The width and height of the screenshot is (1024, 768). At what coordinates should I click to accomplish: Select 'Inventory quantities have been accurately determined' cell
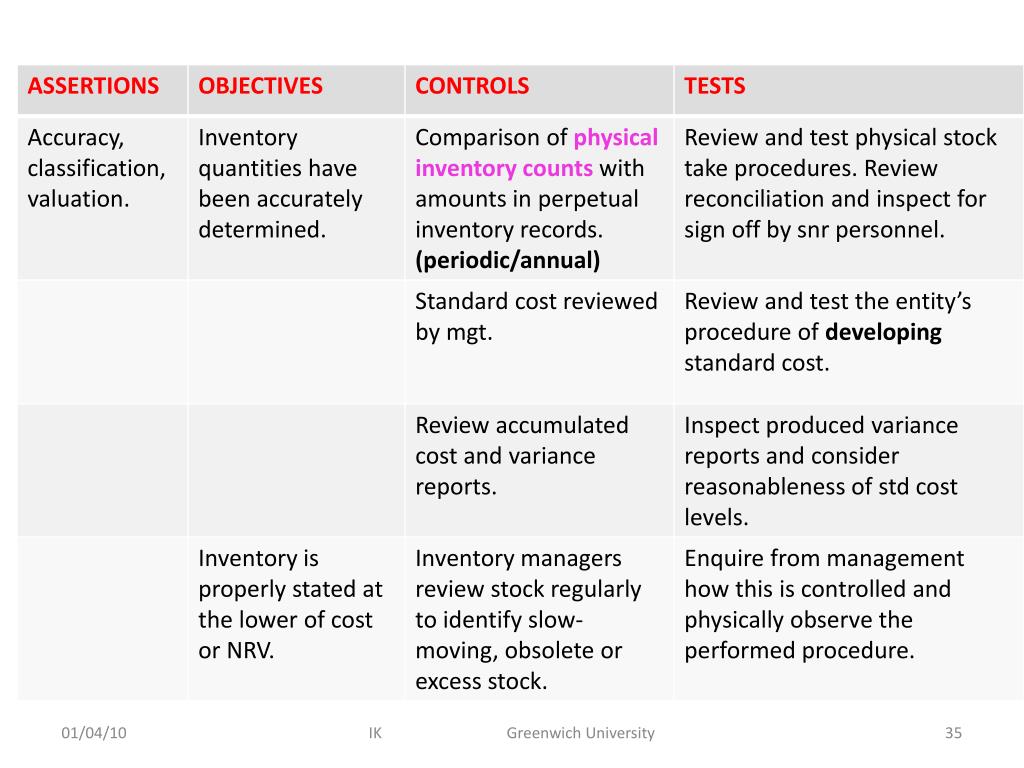click(x=296, y=198)
